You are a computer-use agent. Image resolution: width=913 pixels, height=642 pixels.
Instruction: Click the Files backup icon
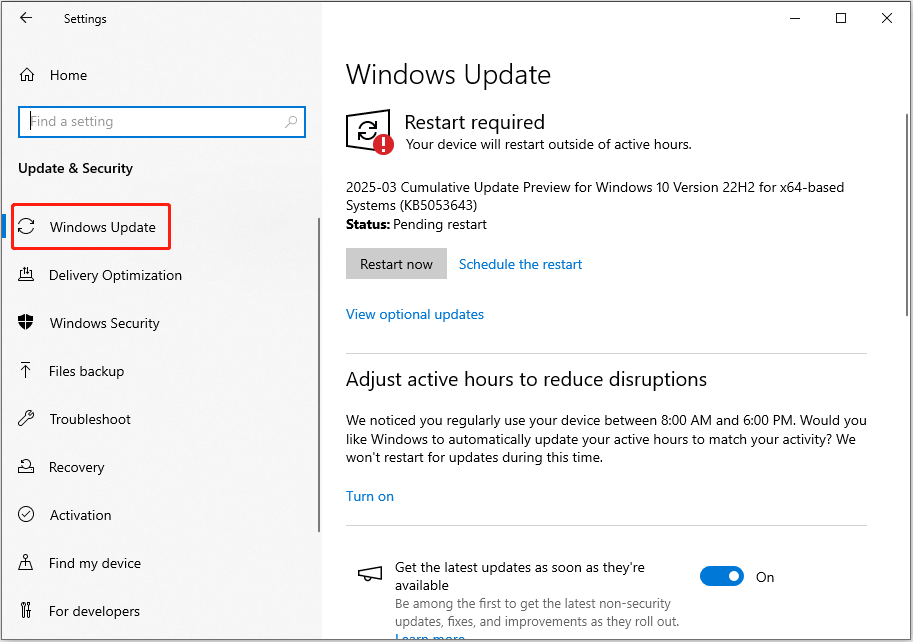25,371
